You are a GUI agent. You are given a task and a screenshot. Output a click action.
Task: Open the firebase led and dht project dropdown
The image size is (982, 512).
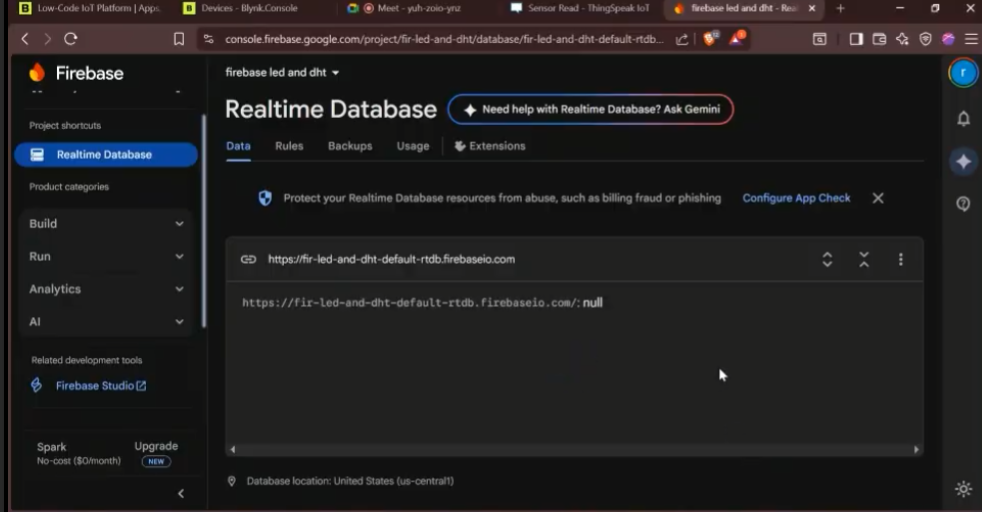[x=283, y=73]
